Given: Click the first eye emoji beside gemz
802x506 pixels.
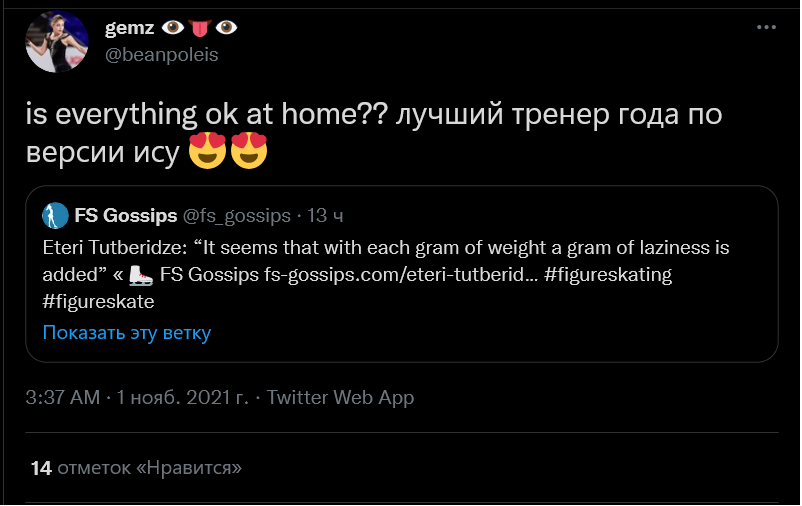Looking at the screenshot, I should tap(171, 28).
